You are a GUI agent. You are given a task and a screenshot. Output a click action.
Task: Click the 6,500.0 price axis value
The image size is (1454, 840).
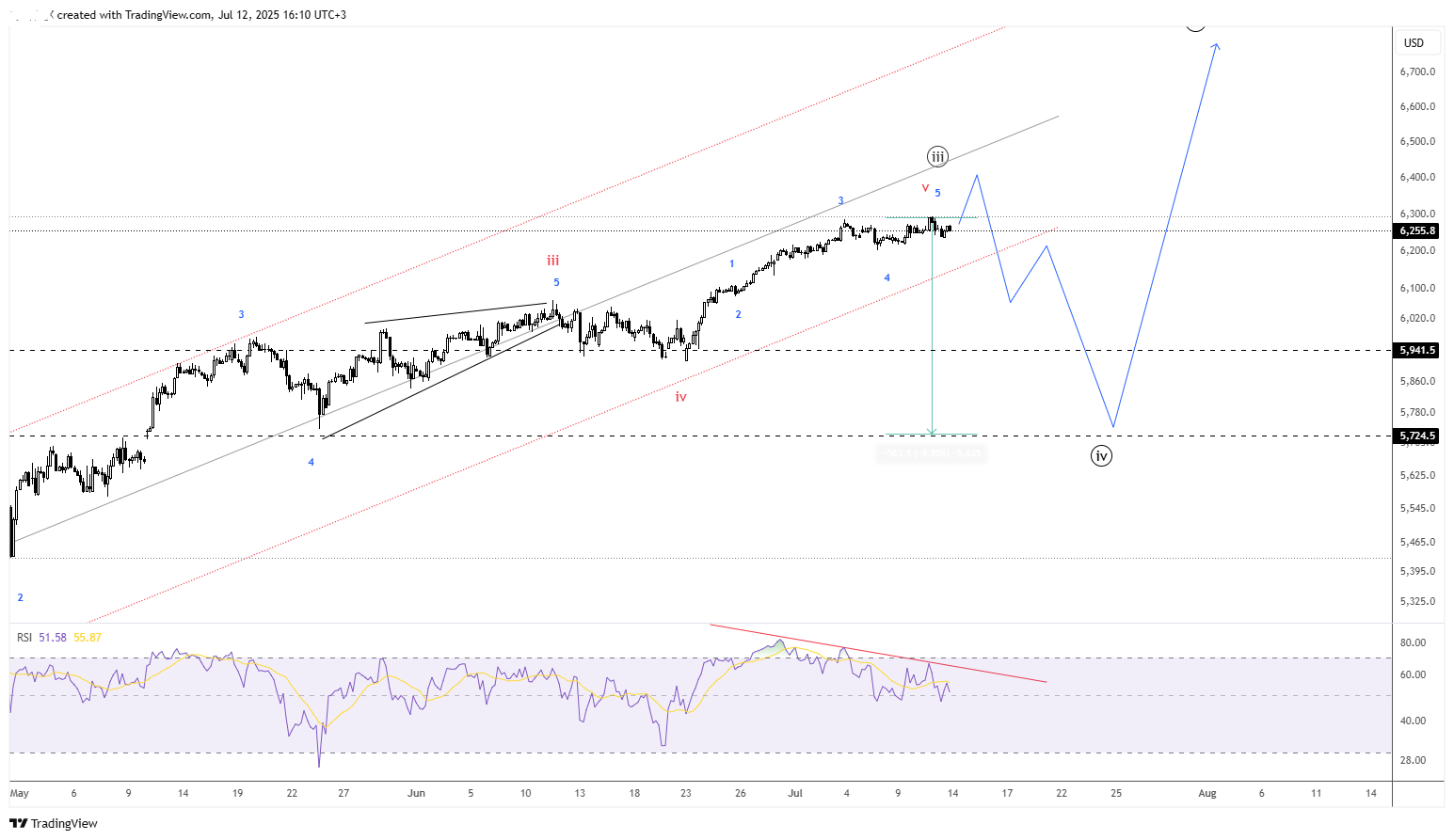pos(1417,141)
